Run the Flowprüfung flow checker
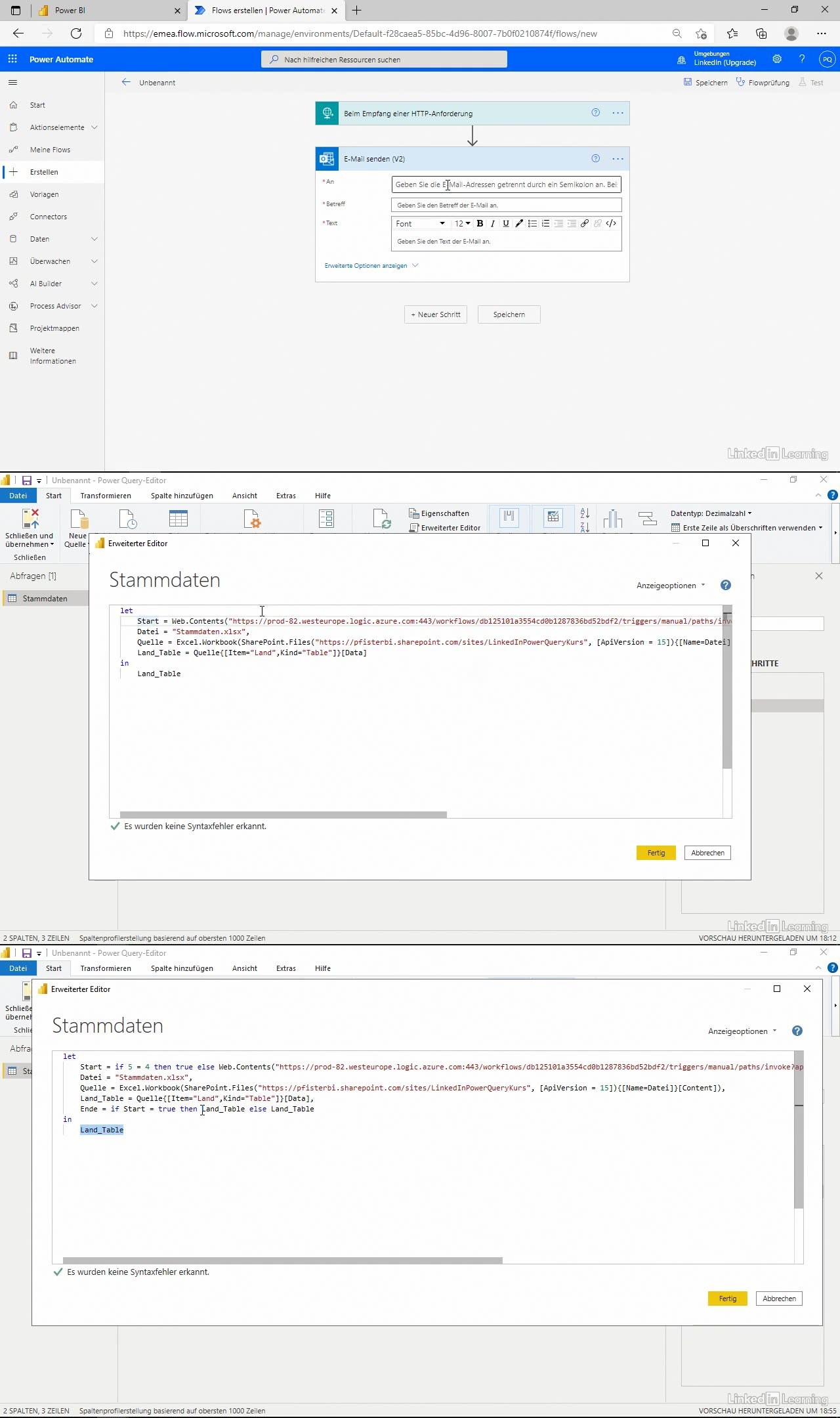840x1418 pixels. [x=763, y=83]
